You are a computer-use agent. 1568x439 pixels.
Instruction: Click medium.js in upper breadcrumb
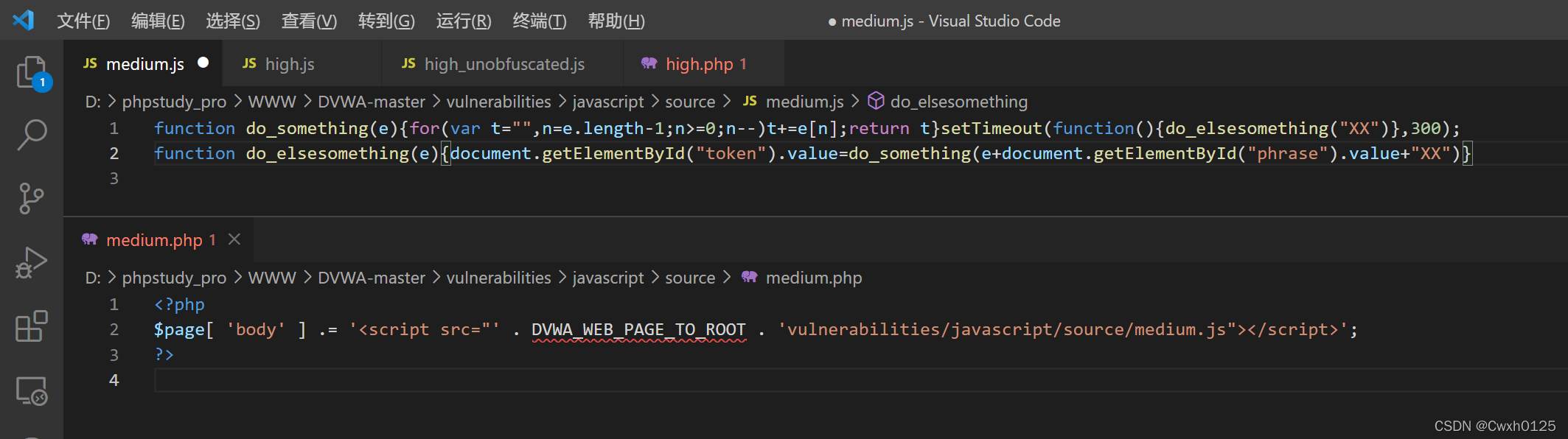tap(804, 102)
